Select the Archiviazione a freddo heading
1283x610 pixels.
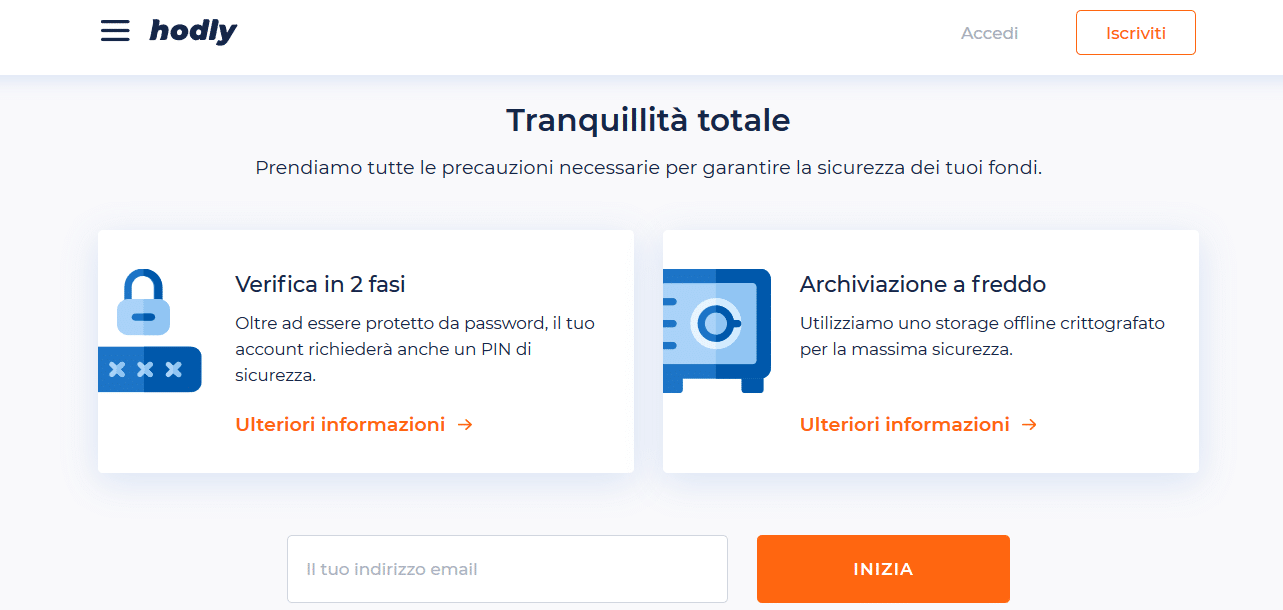pyautogui.click(x=923, y=284)
